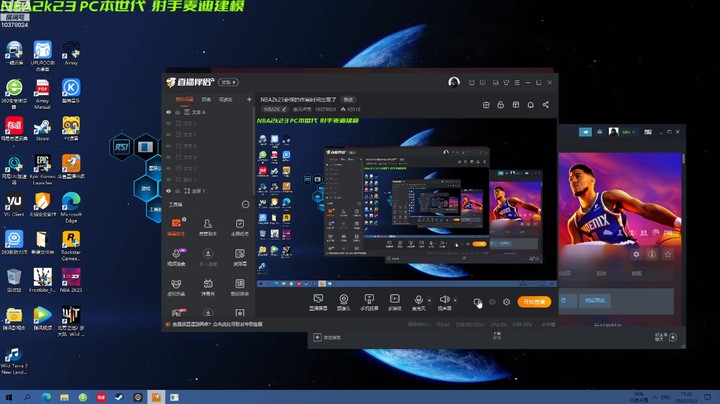Open the hamburger menu in the live companion title bar
Screen dimensions: 720x404
(517, 83)
